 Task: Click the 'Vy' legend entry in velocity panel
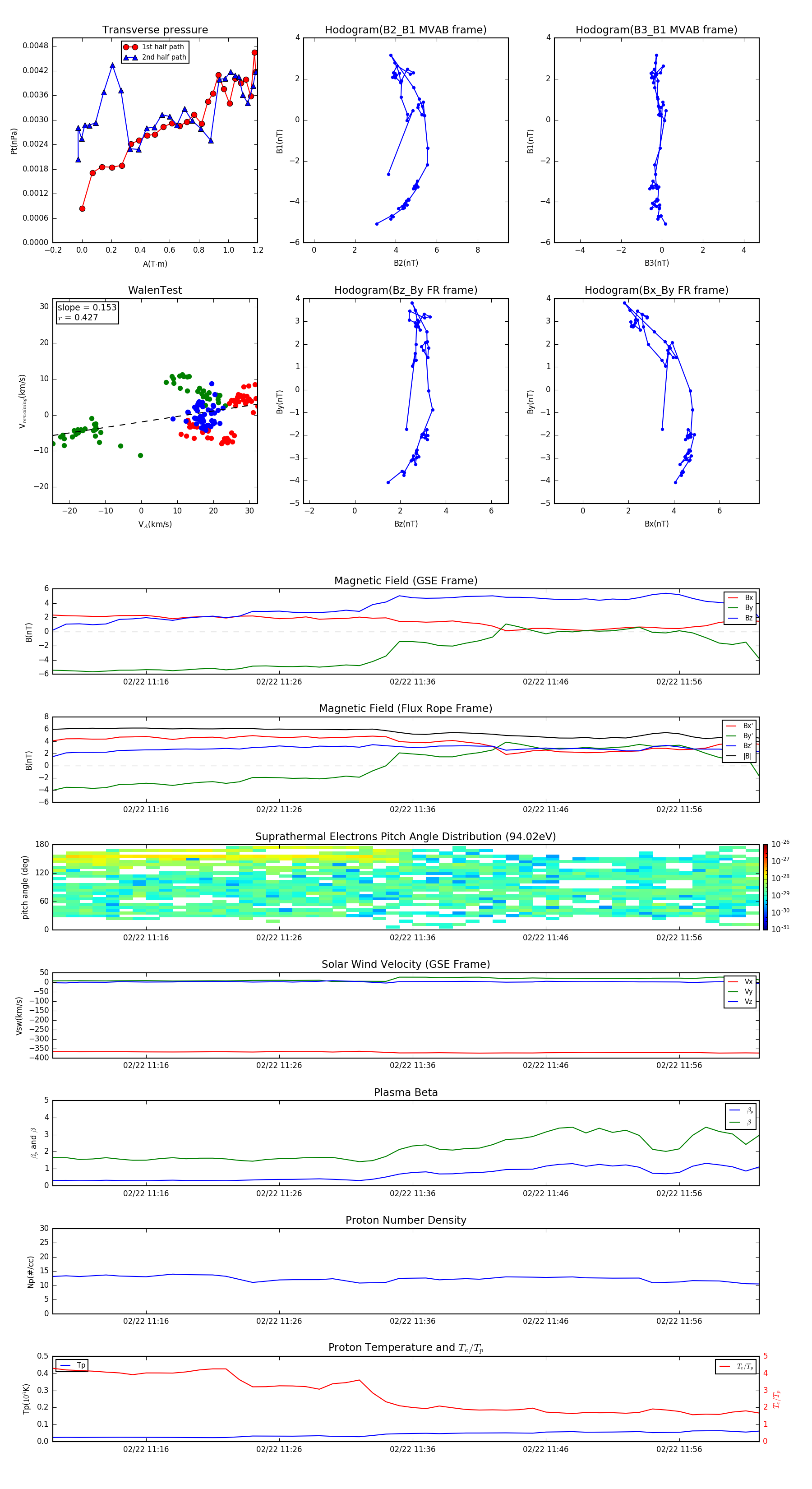click(x=740, y=992)
